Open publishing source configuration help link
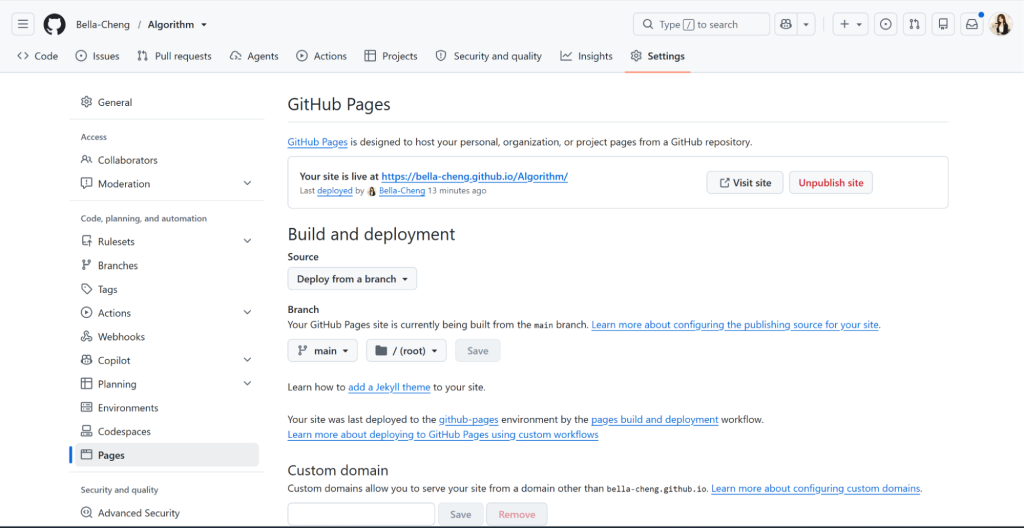The image size is (1024, 528). [735, 325]
